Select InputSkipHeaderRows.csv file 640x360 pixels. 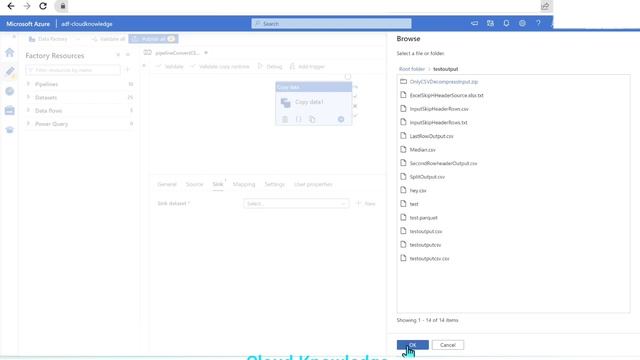(x=439, y=109)
